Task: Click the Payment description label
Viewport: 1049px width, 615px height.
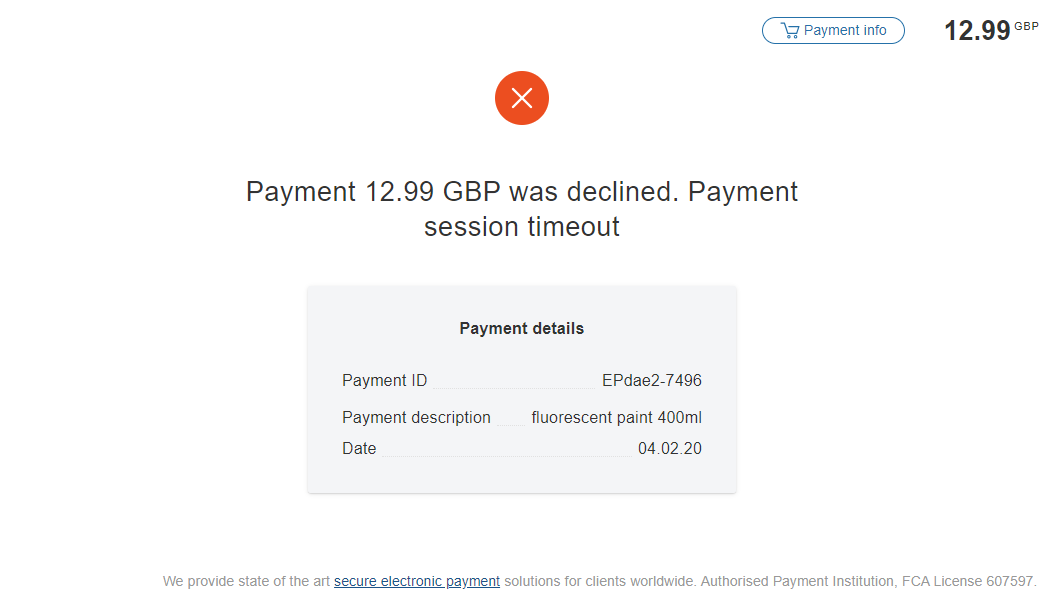Action: [416, 418]
